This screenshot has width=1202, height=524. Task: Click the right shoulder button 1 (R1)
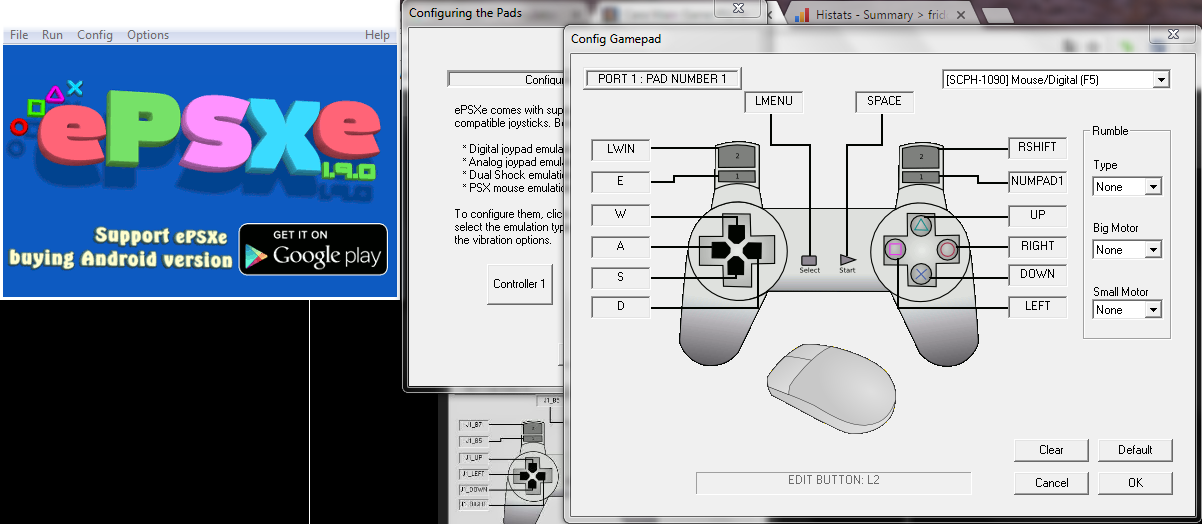920,177
